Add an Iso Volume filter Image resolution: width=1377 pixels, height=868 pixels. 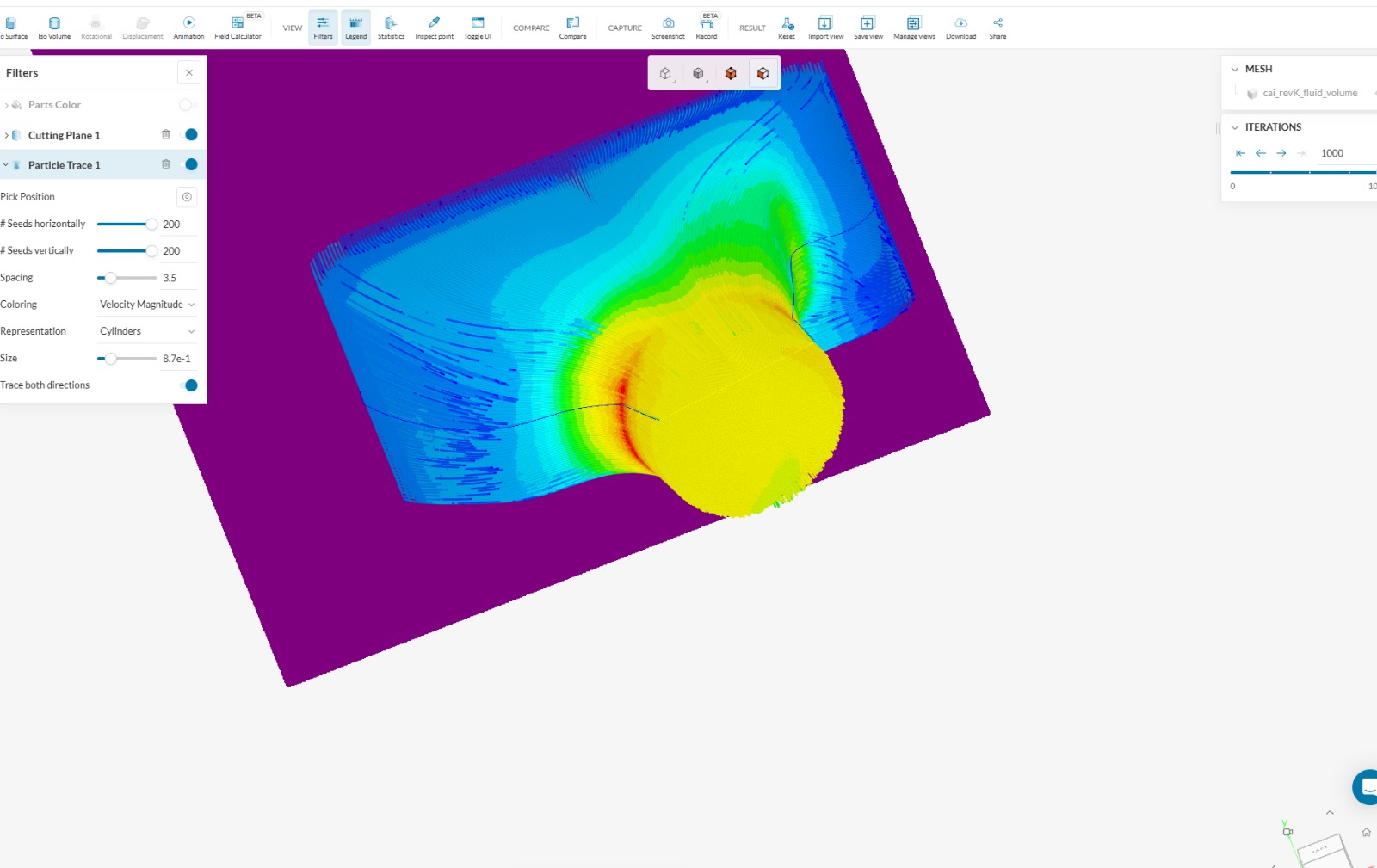pos(54,28)
